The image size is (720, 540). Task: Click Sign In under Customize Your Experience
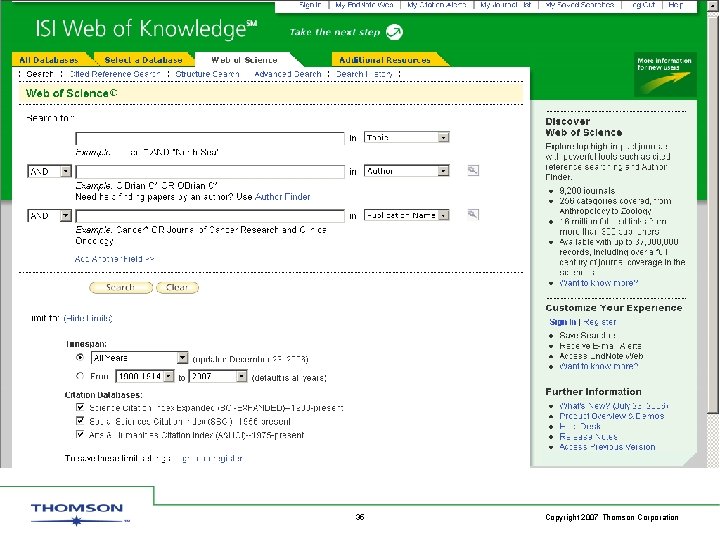click(562, 322)
